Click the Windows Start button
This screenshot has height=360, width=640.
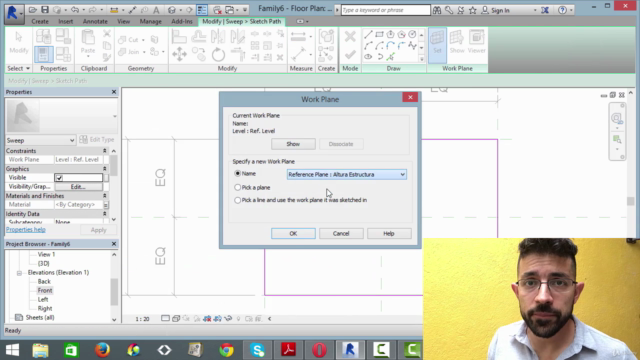click(x=12, y=350)
